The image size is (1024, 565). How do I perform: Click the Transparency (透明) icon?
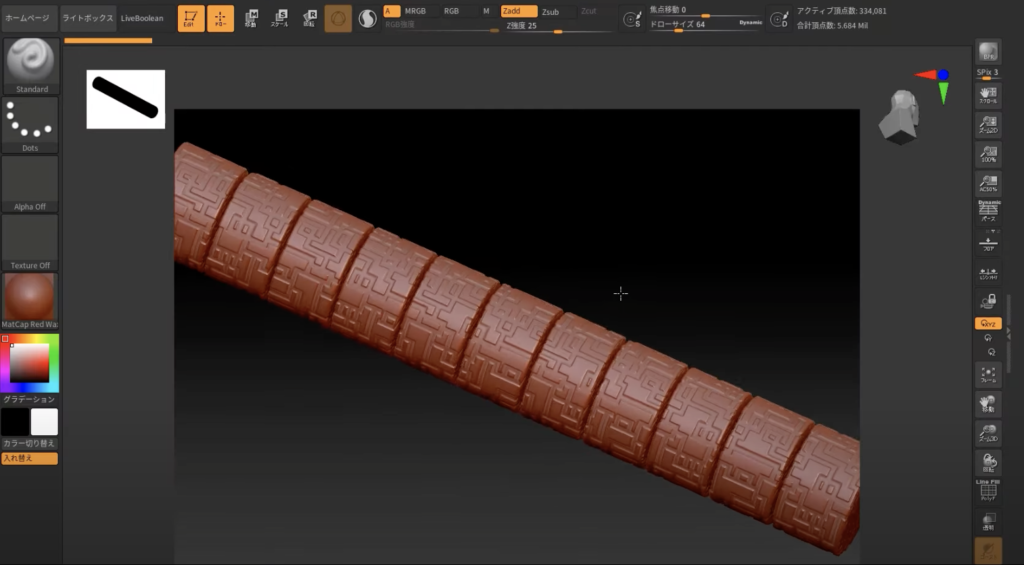pos(988,522)
